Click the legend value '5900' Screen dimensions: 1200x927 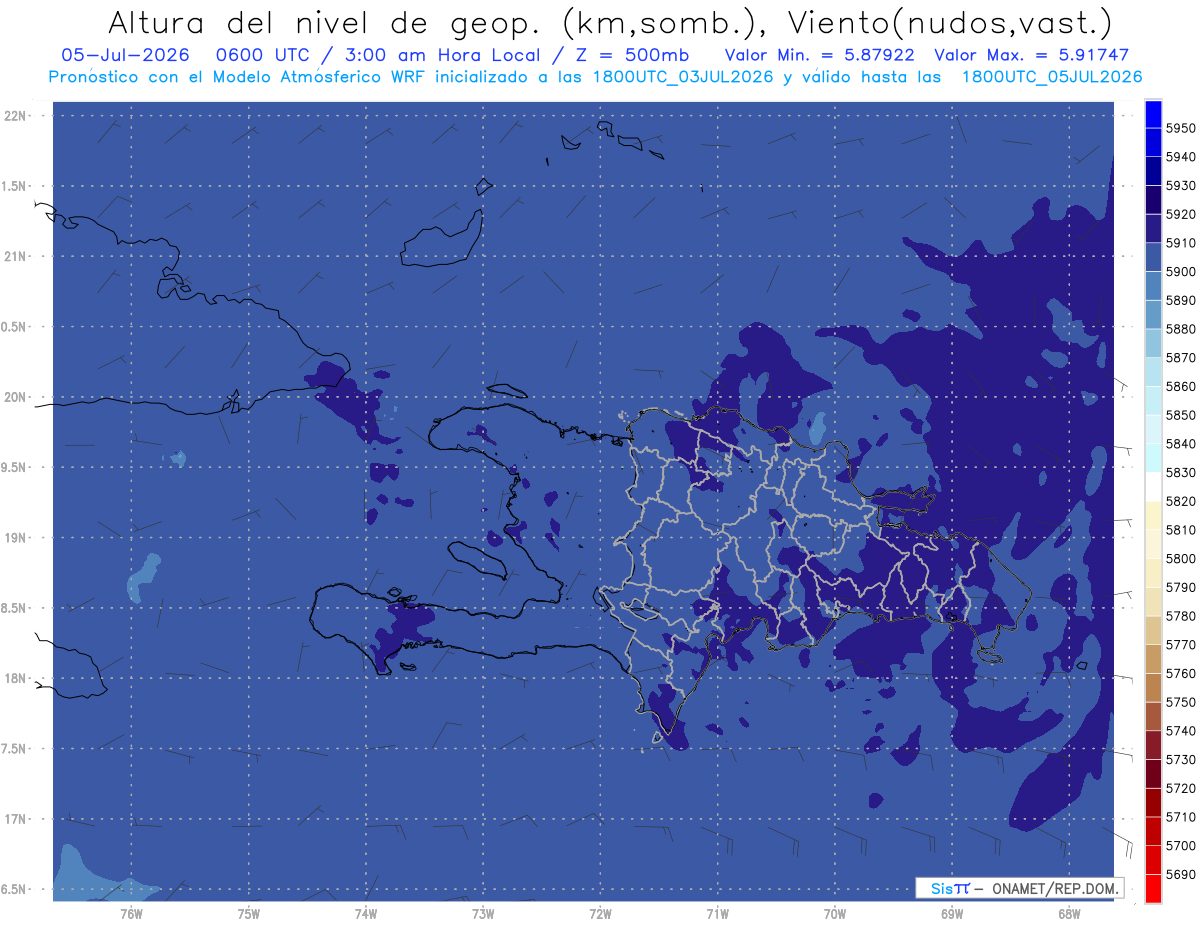point(1180,271)
